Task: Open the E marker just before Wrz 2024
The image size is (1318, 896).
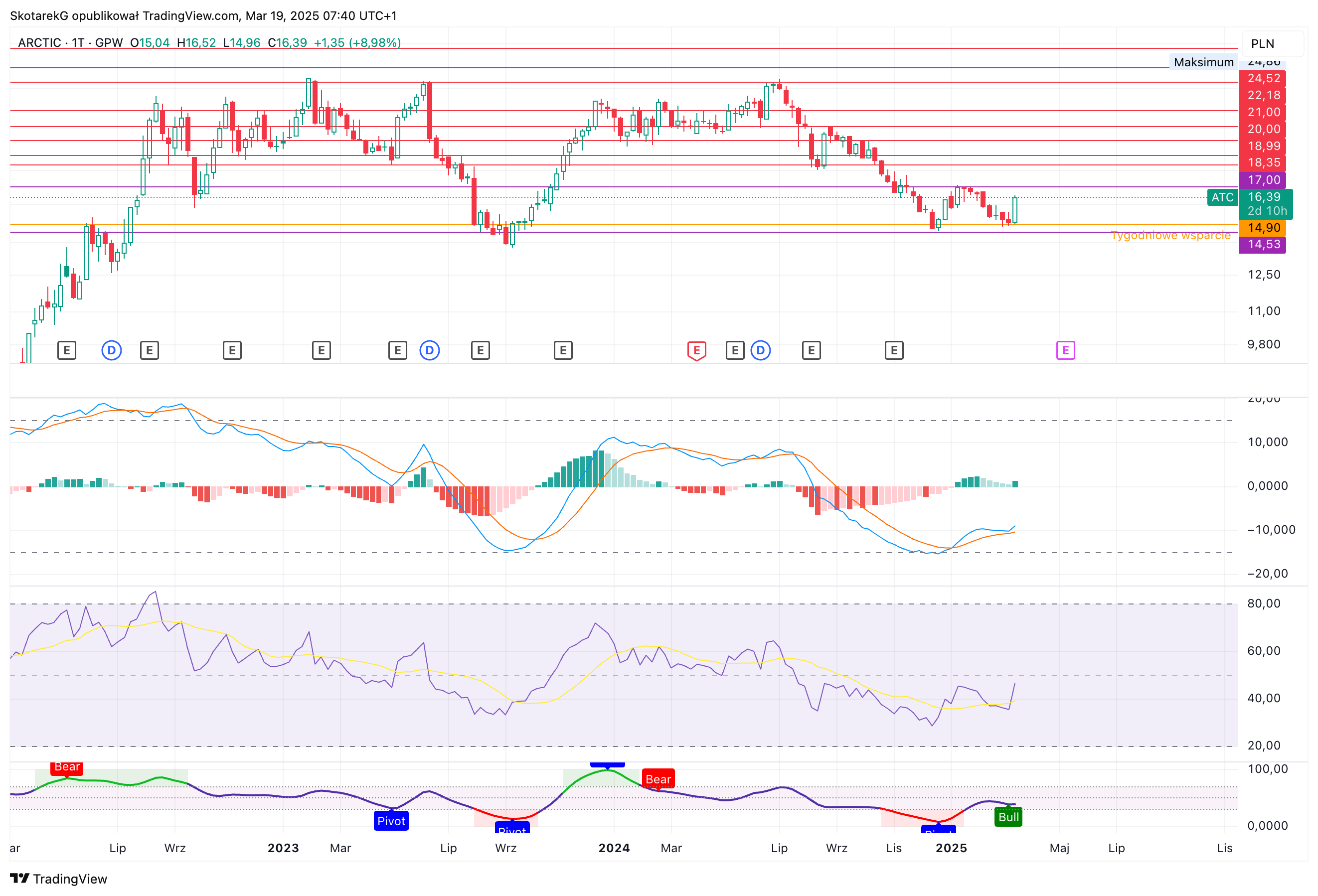Action: coord(811,350)
